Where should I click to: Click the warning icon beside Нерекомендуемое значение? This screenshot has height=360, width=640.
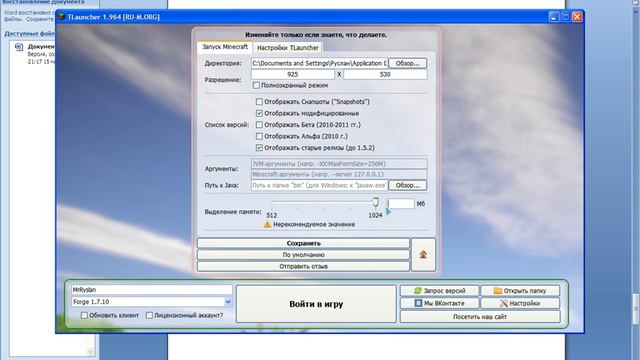(x=267, y=224)
